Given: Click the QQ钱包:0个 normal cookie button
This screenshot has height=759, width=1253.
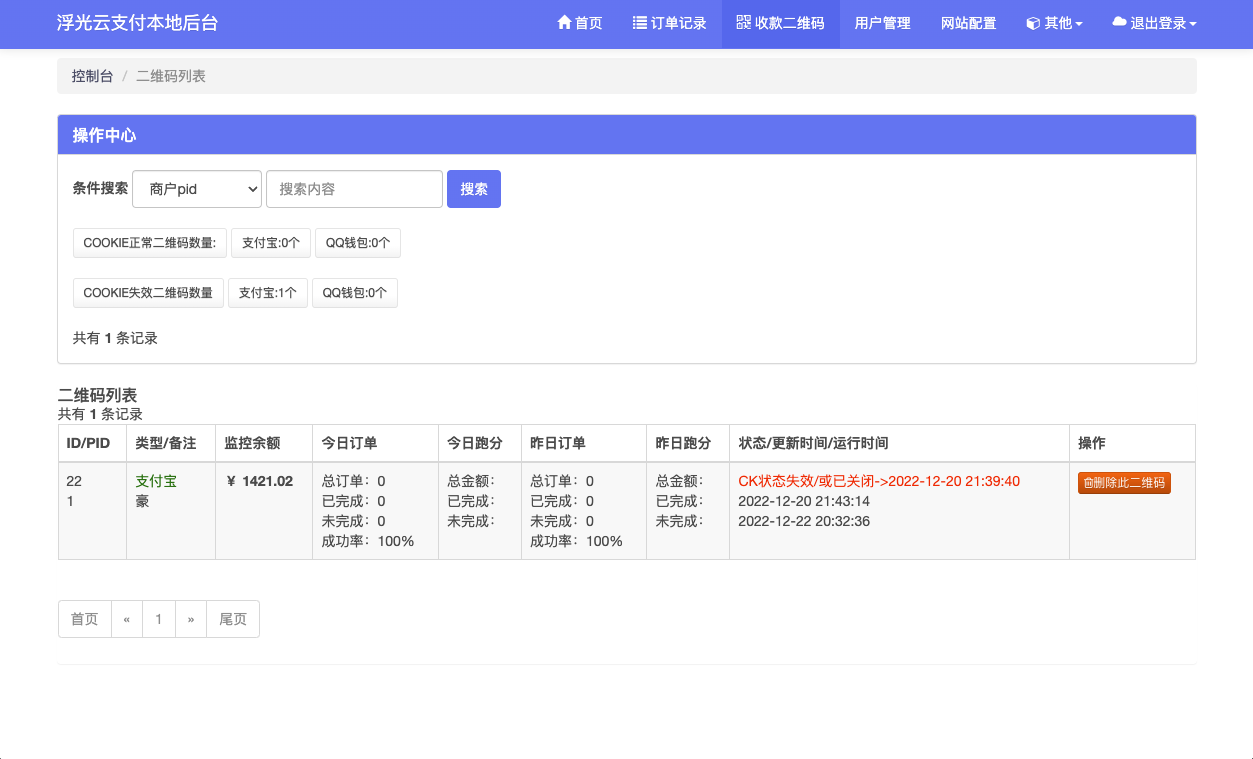Looking at the screenshot, I should point(358,243).
